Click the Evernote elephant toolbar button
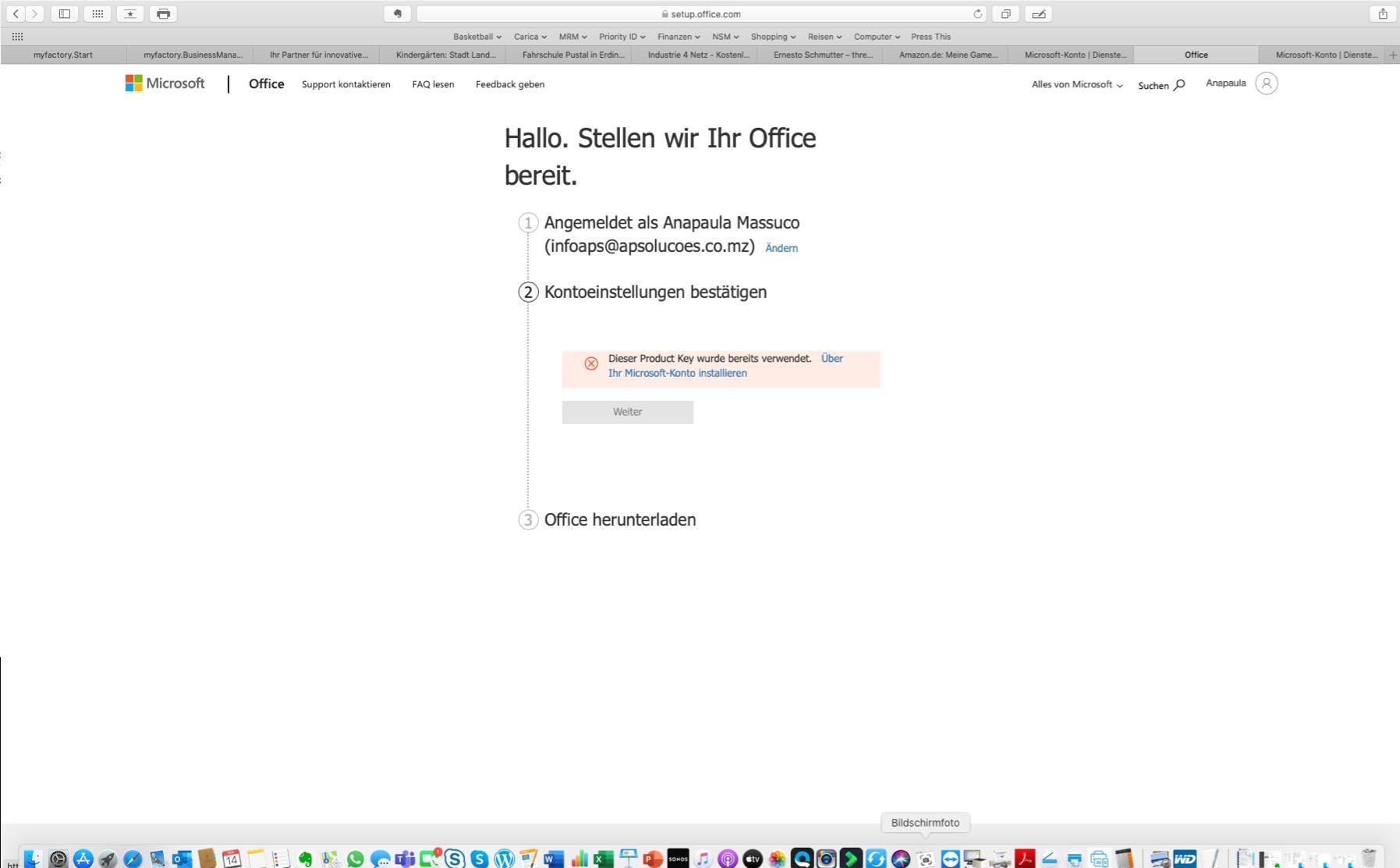1400x868 pixels. point(398,13)
